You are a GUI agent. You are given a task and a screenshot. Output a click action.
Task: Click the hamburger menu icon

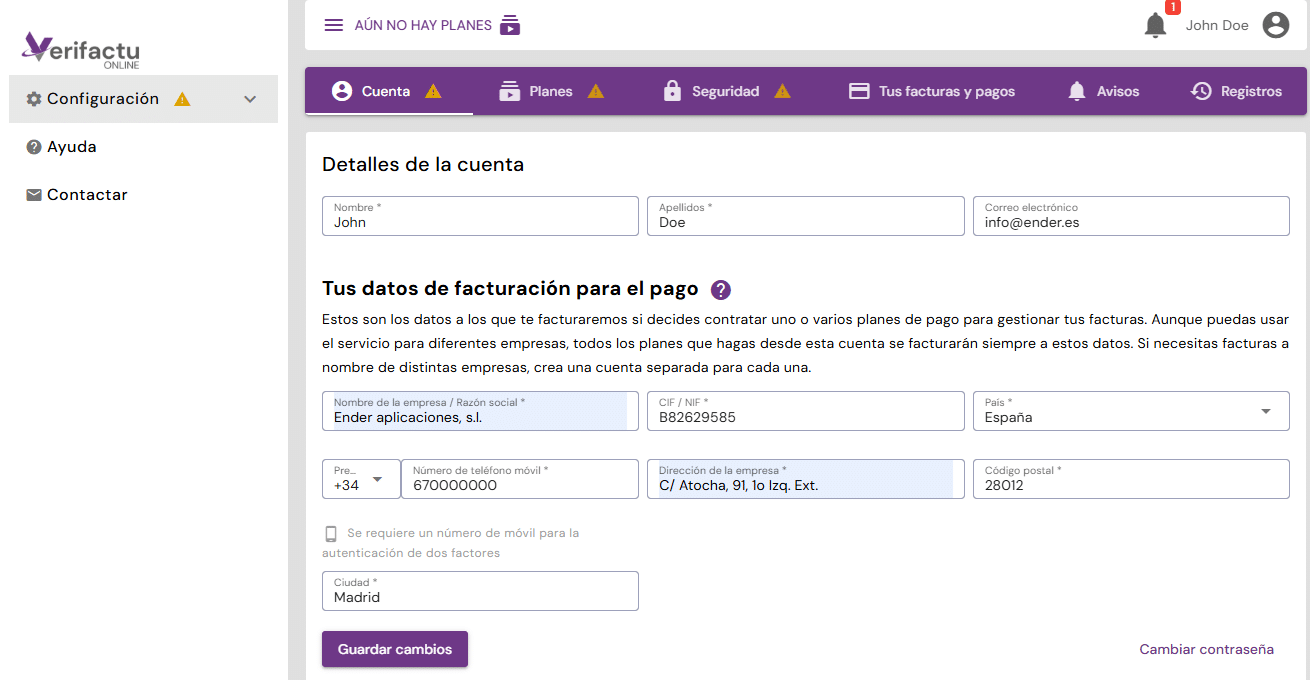(334, 25)
